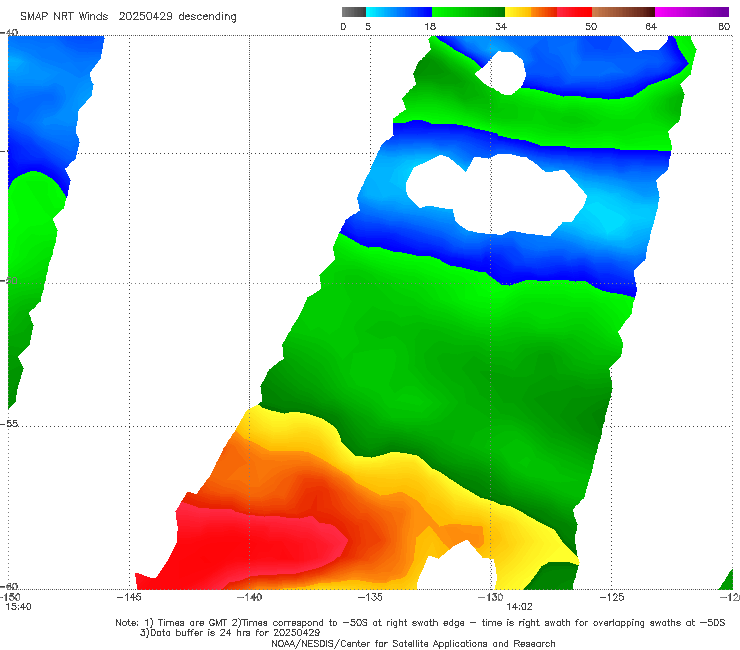Click the color bar label '64'
This screenshot has width=740, height=650.
pos(651,26)
